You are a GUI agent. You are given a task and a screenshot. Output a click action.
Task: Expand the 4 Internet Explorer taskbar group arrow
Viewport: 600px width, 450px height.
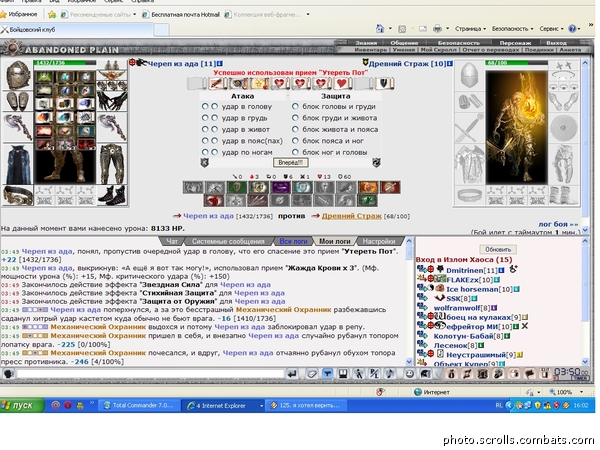(261, 406)
